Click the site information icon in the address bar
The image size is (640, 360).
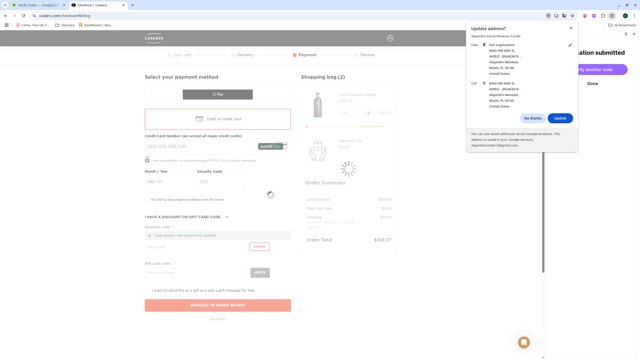[34, 16]
